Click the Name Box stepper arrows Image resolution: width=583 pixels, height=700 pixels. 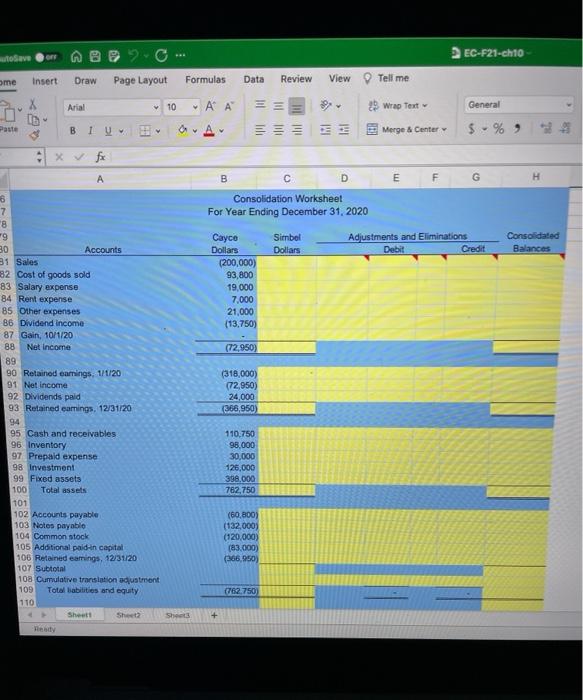40,157
